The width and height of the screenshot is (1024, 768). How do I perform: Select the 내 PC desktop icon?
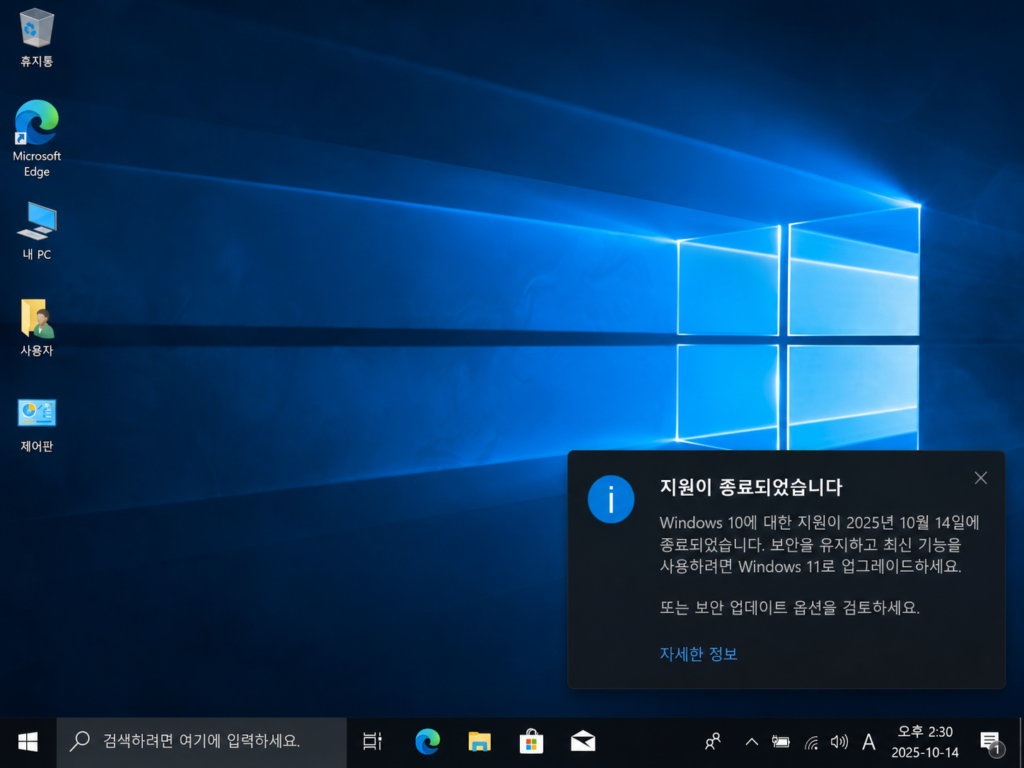[x=37, y=231]
